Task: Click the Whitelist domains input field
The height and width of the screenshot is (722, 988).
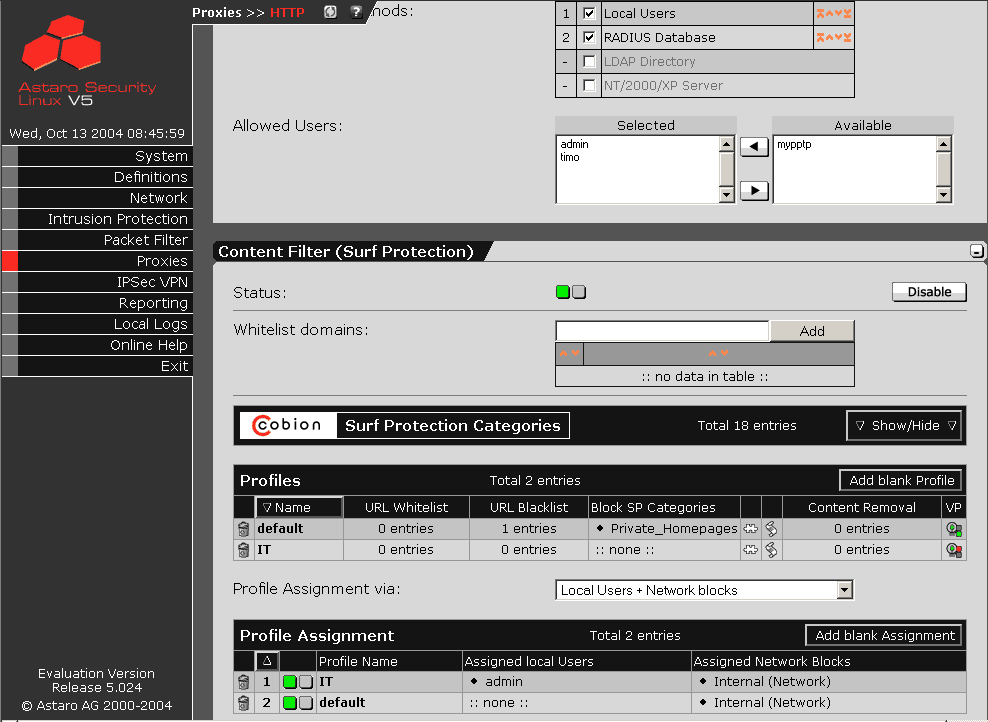Action: (x=662, y=331)
